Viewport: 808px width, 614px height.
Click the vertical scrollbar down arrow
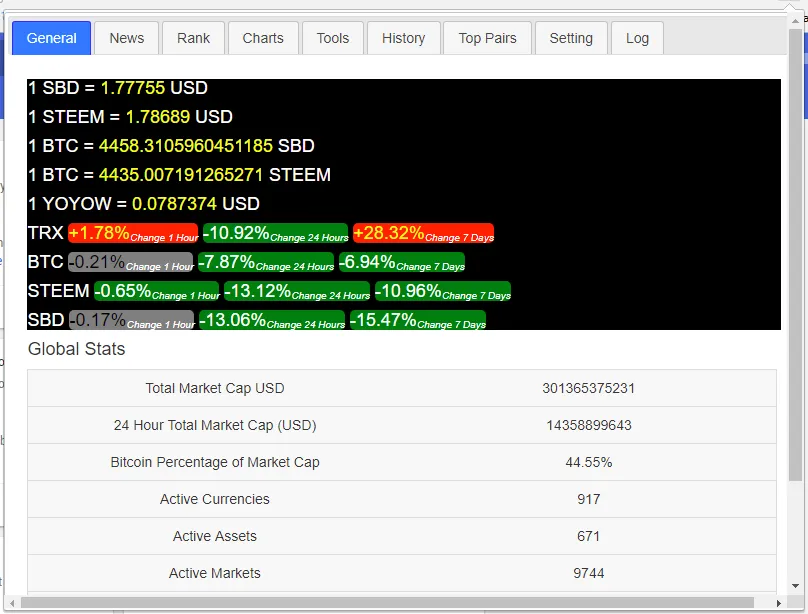click(x=796, y=586)
